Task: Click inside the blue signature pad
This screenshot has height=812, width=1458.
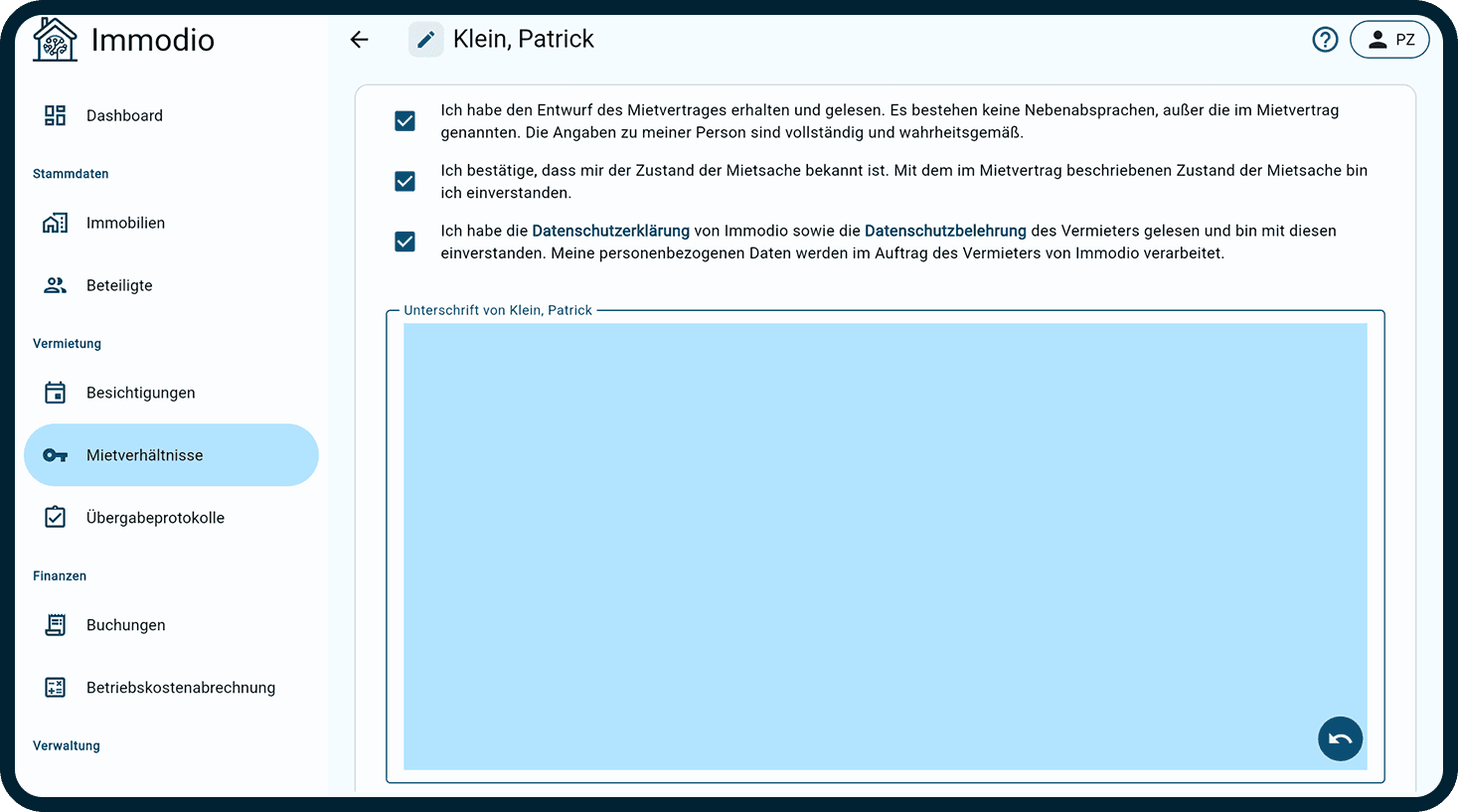Action: pos(885,547)
